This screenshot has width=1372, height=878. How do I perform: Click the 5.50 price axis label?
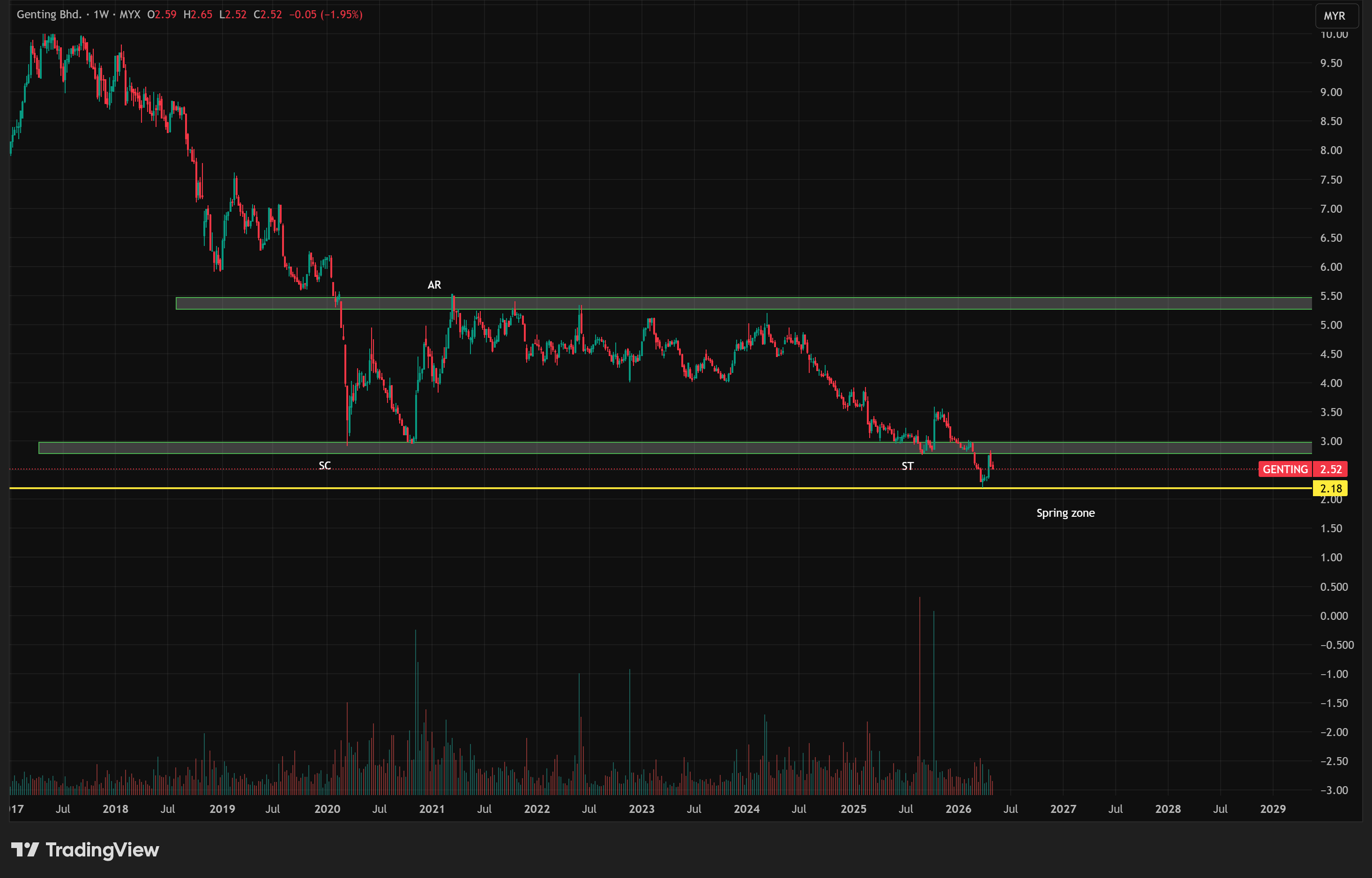click(1331, 297)
